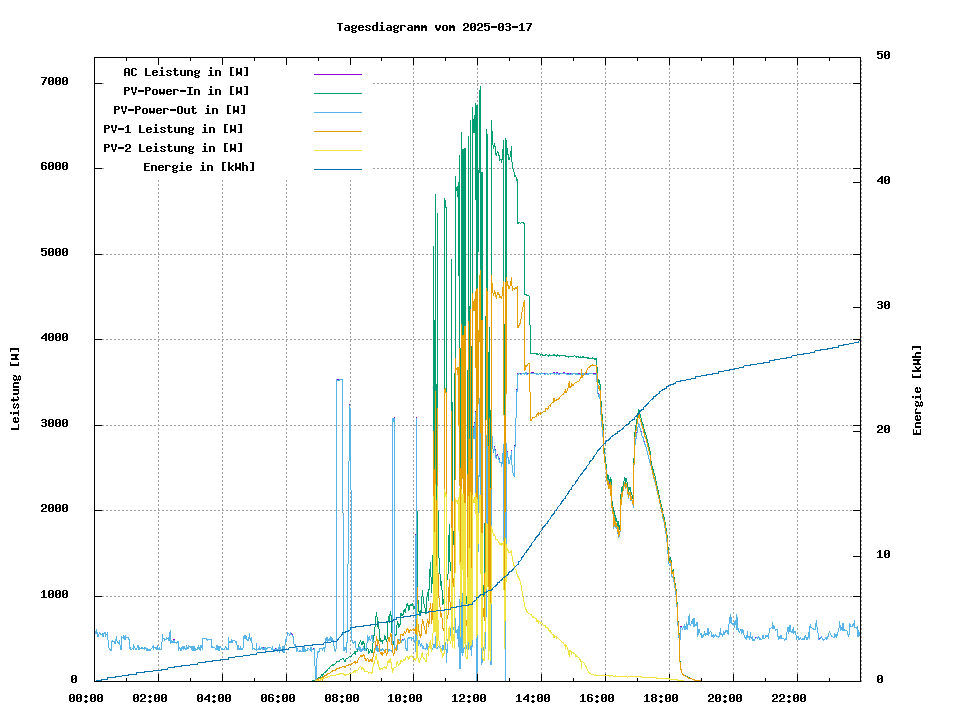Select the vertical "Energie [kWh]" axis title
This screenshot has height=720, width=960.
pos(917,390)
